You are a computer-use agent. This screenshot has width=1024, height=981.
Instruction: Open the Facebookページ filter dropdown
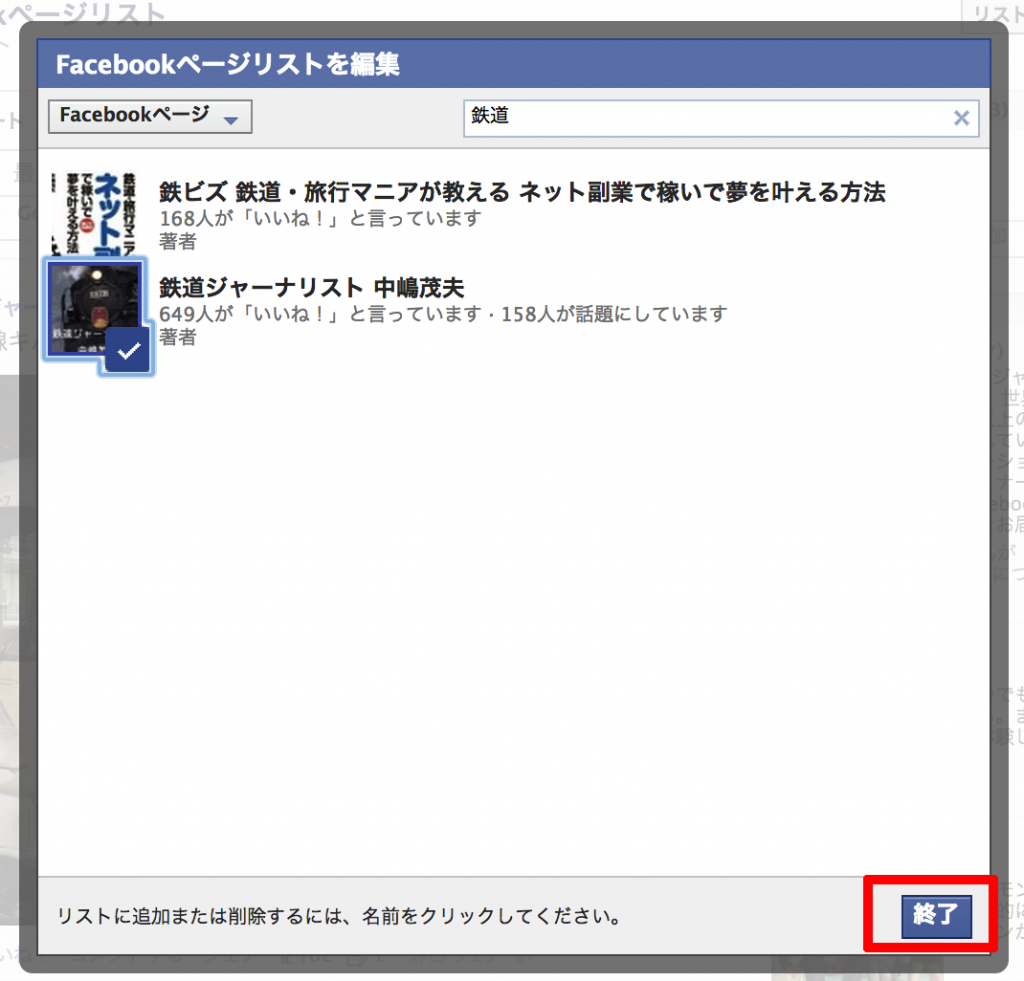149,116
